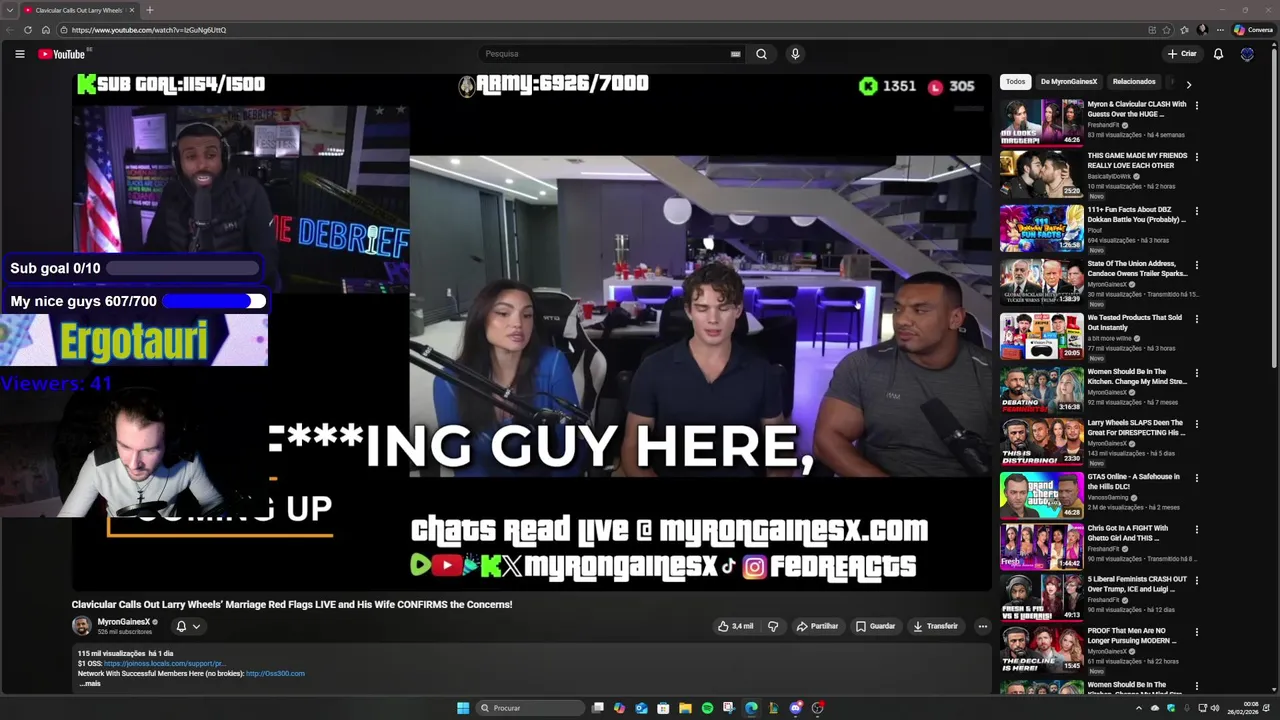Open options for THIS GAME MADE MY FRIENDS
The height and width of the screenshot is (720, 1280).
pos(1196,157)
